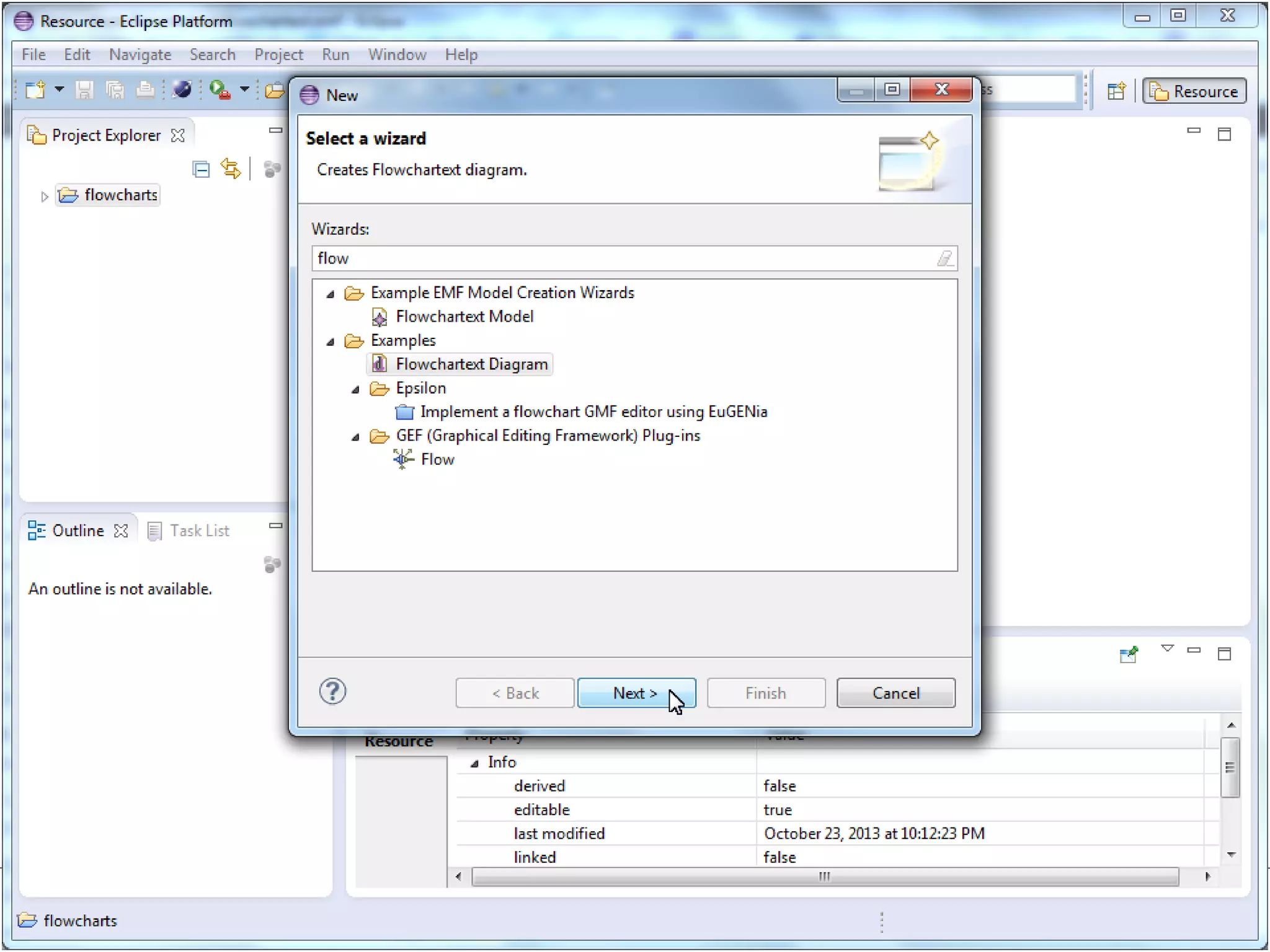
Task: Switch to the Task List tab
Action: coord(199,531)
